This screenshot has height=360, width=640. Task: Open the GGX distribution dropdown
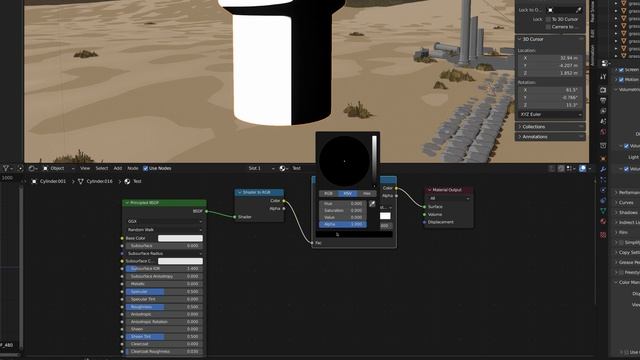164,221
